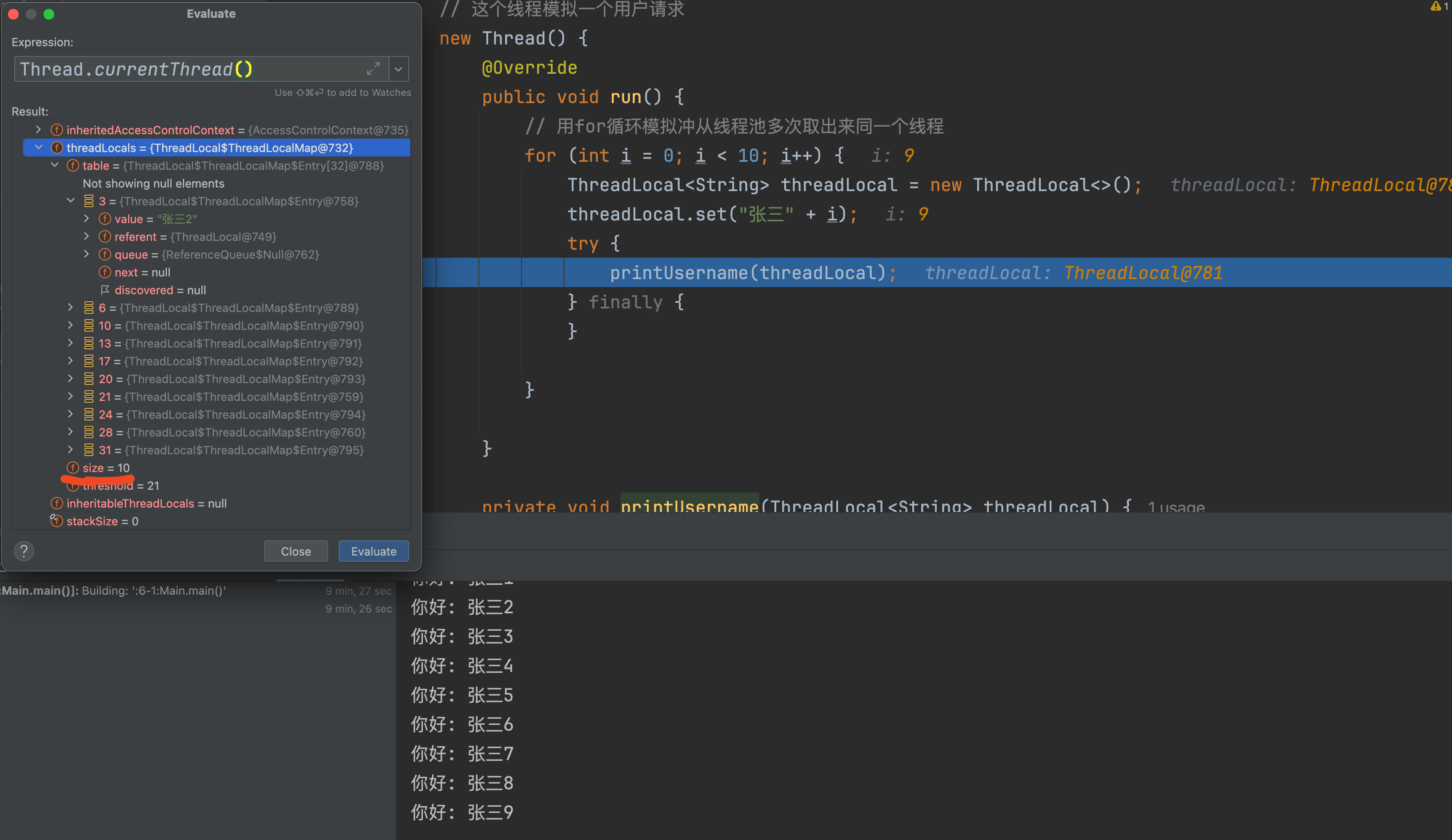This screenshot has width=1452, height=840.
Task: Click the printUsername method name in declaration
Action: pyautogui.click(x=690, y=506)
